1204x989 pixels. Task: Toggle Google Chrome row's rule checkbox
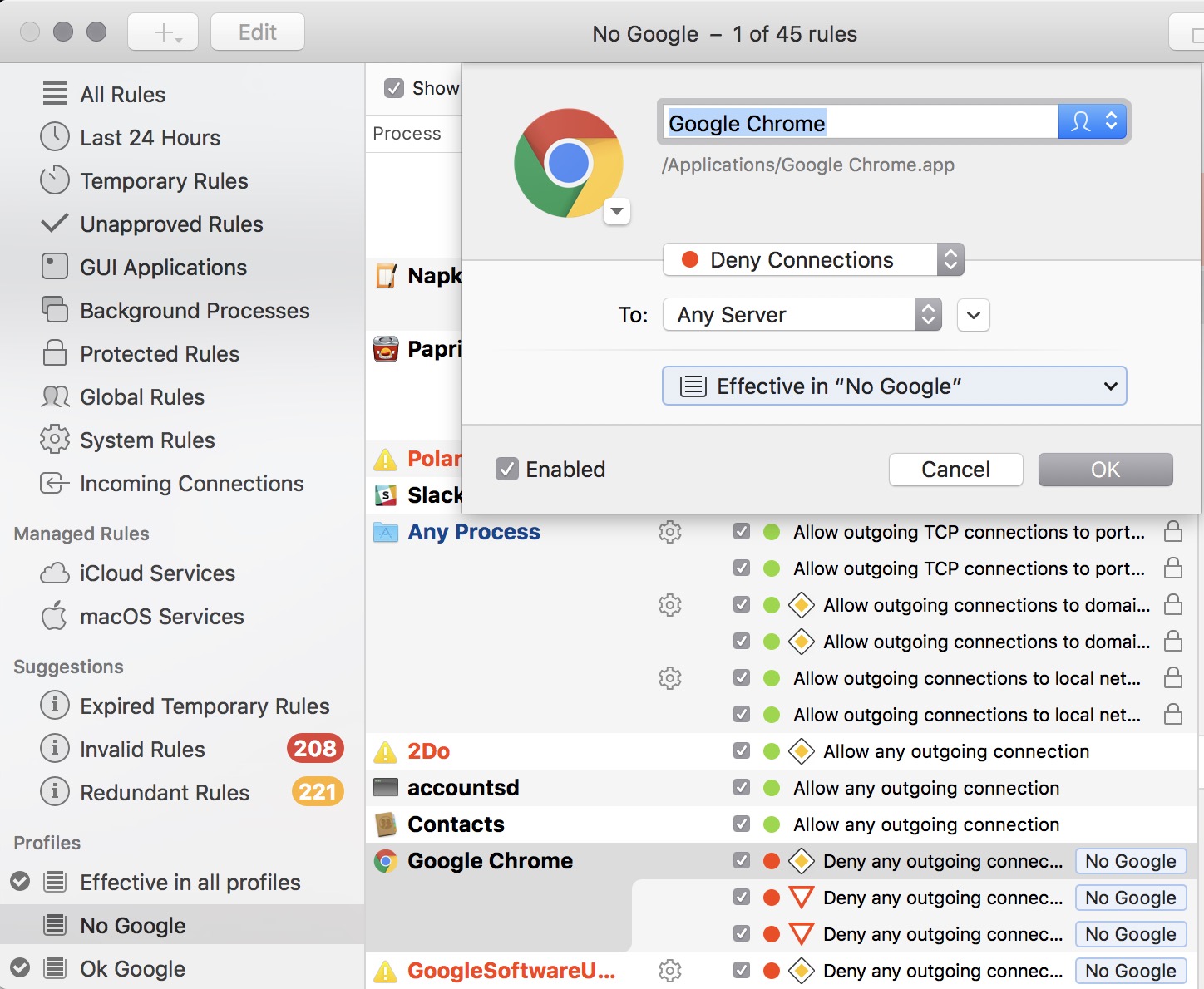coord(742,861)
